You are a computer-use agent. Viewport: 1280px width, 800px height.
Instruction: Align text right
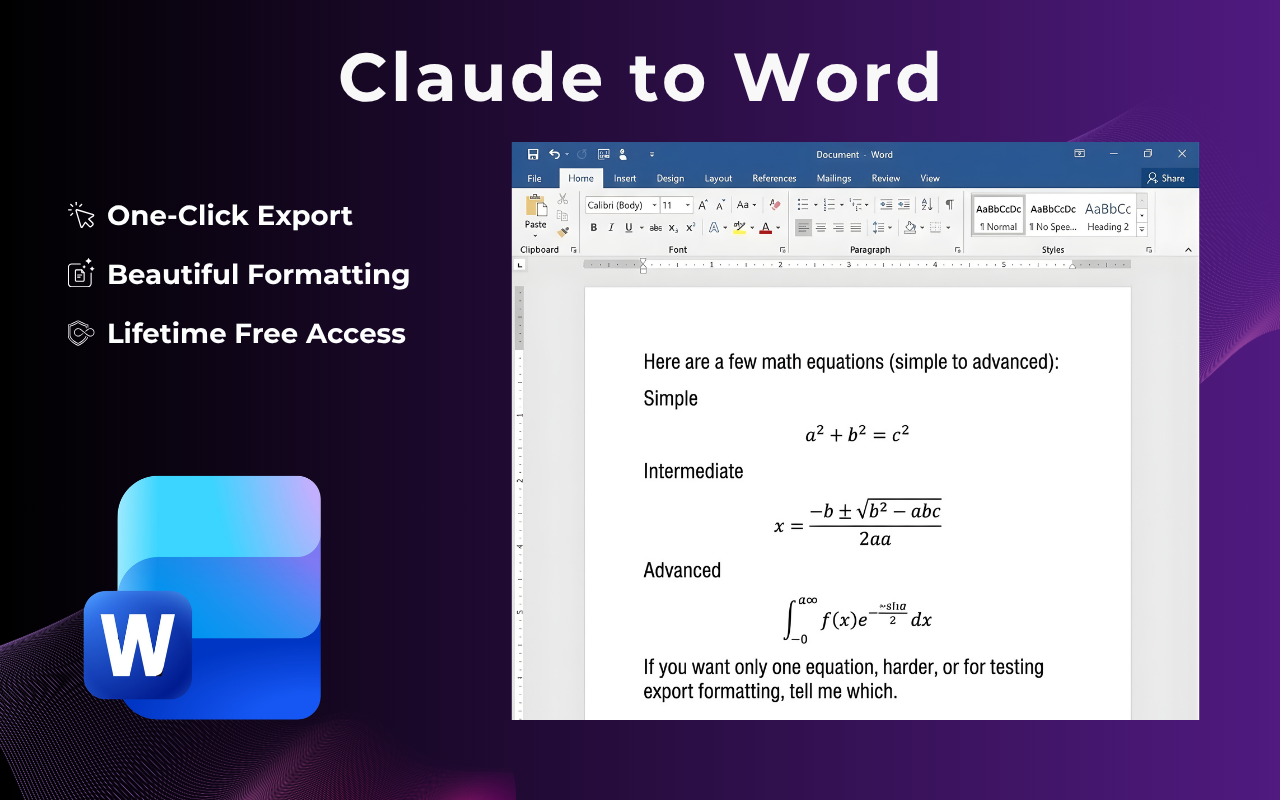click(x=838, y=228)
